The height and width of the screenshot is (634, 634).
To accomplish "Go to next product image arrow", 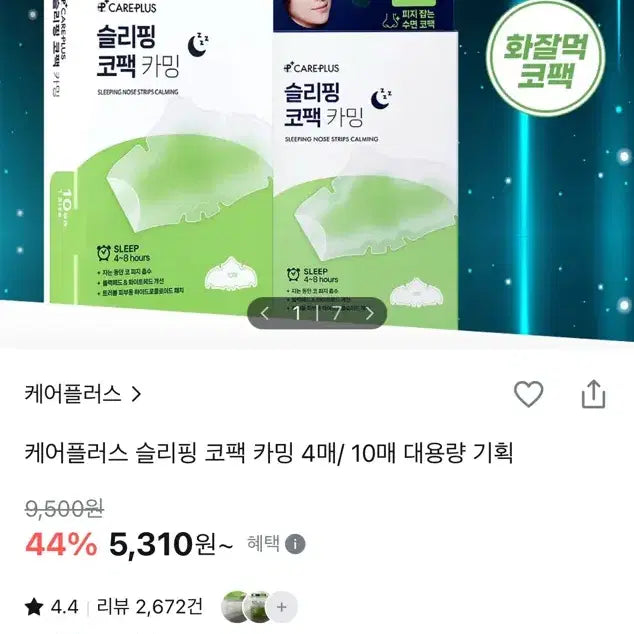I will (x=369, y=313).
